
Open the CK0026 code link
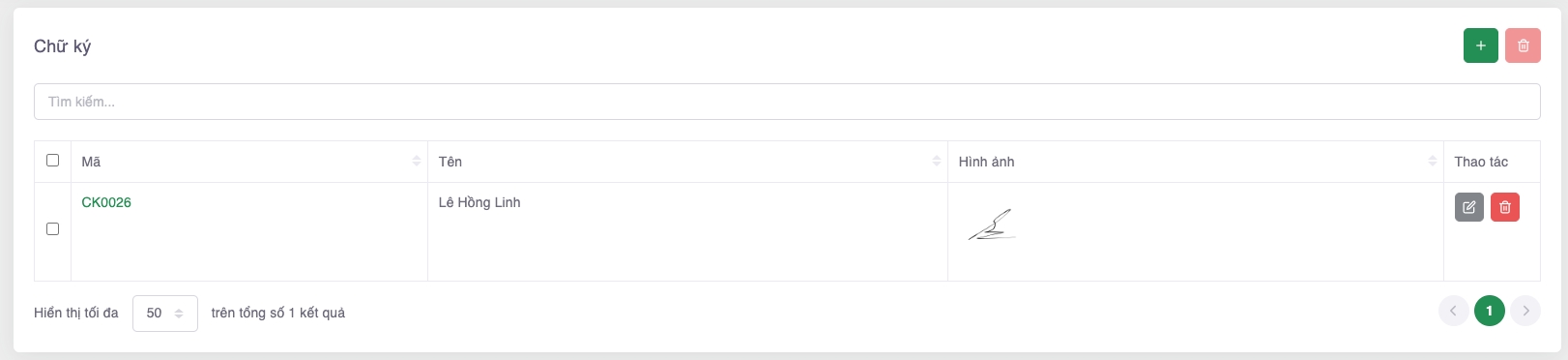pos(106,202)
